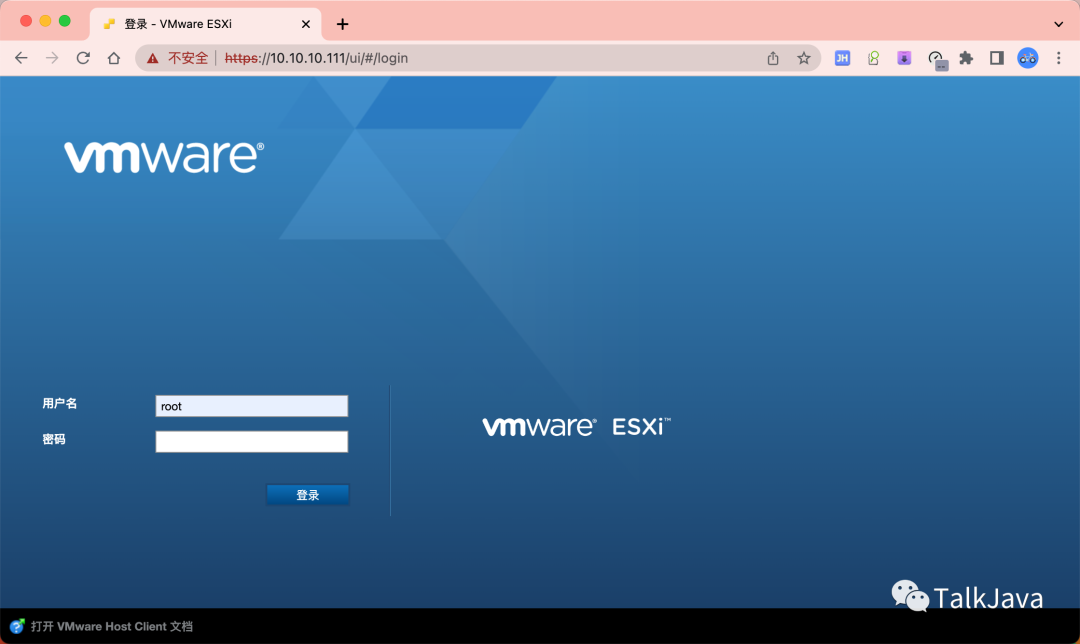Click the speedometer extension icon

click(936, 59)
